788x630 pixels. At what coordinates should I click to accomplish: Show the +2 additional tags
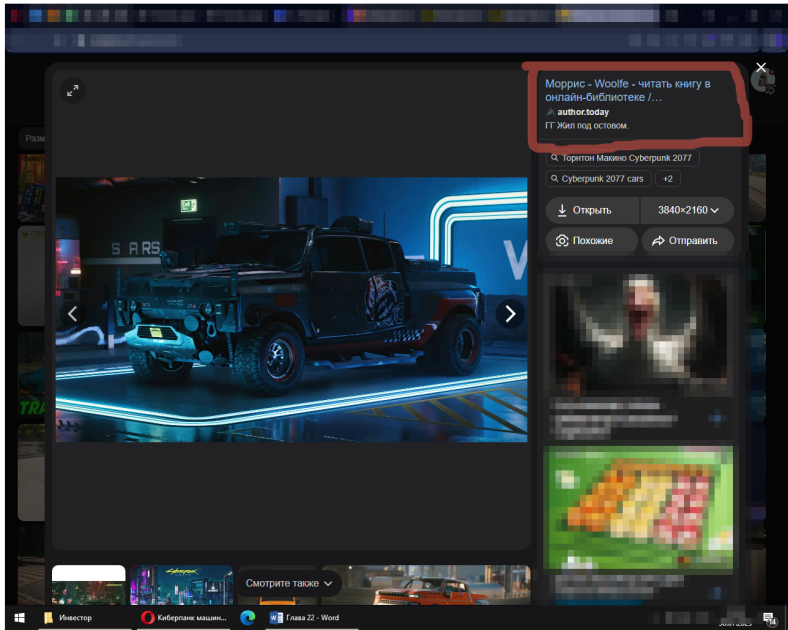667,179
